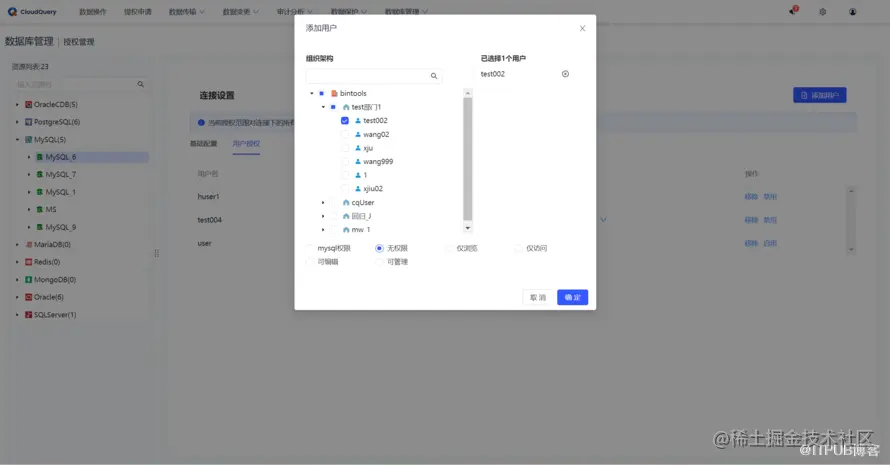Image resolution: width=890 pixels, height=465 pixels.
Task: Click the user icon beside wang999
Action: tap(358, 161)
